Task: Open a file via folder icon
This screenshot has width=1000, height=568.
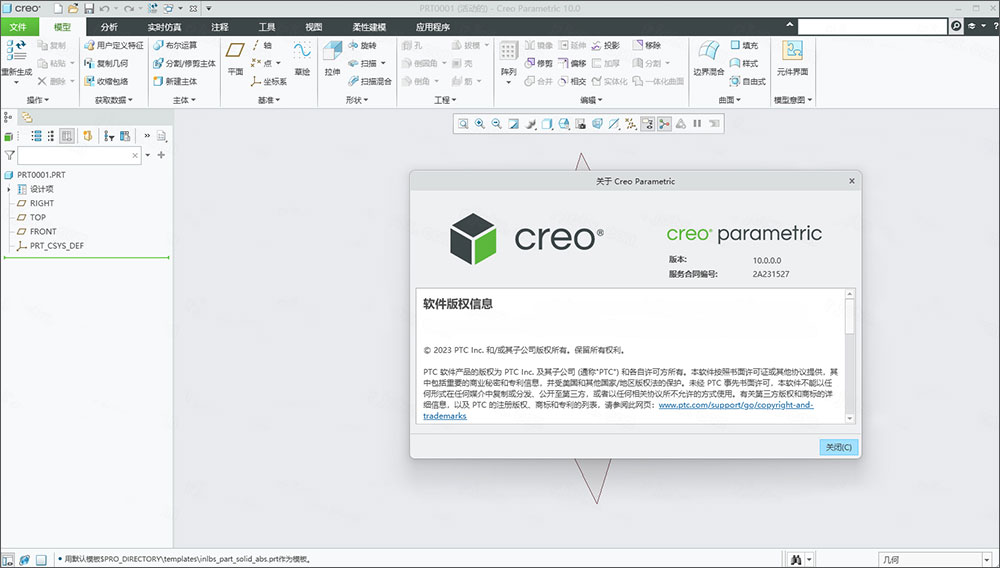Action: coord(73,9)
